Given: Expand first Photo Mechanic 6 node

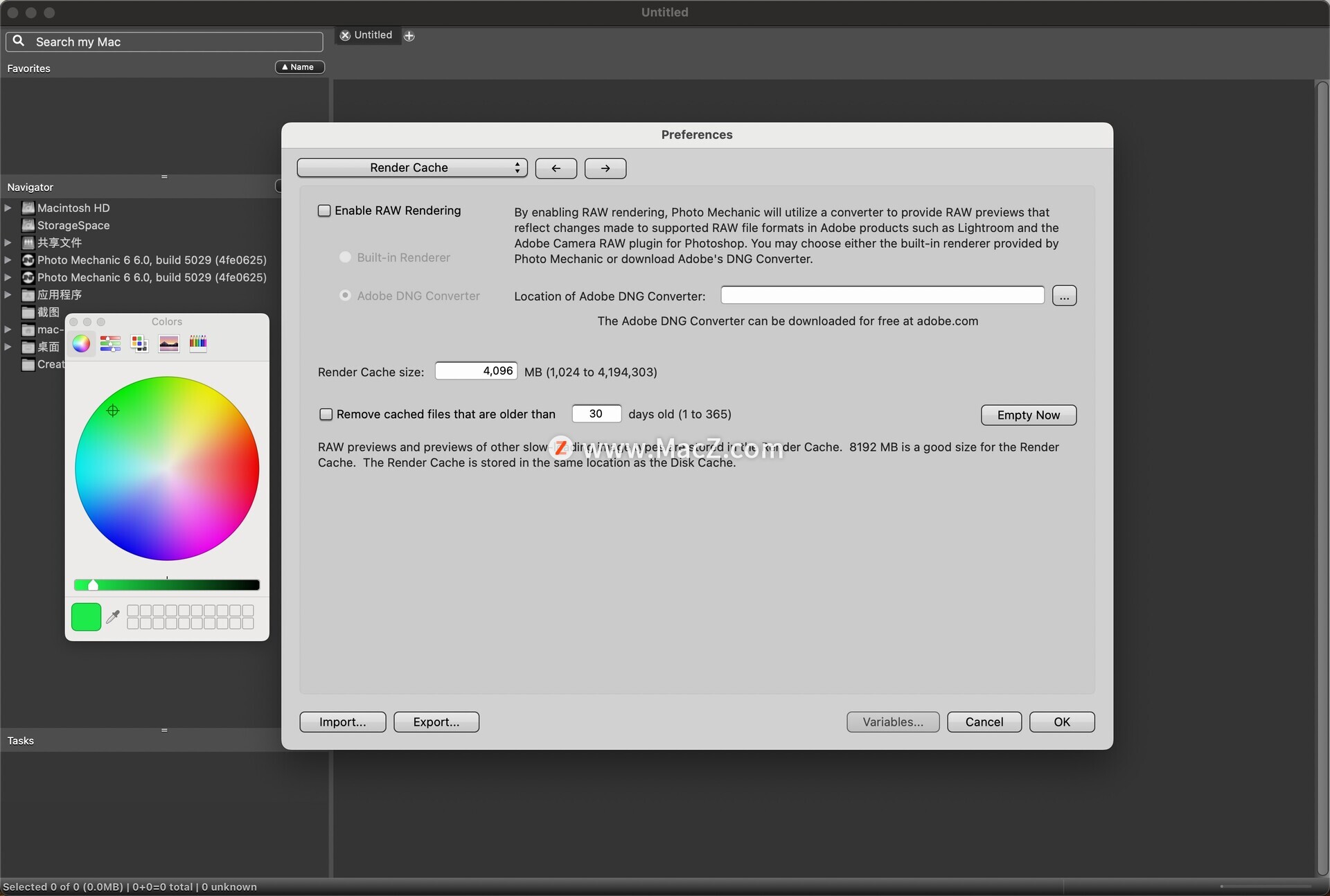Looking at the screenshot, I should pos(8,260).
